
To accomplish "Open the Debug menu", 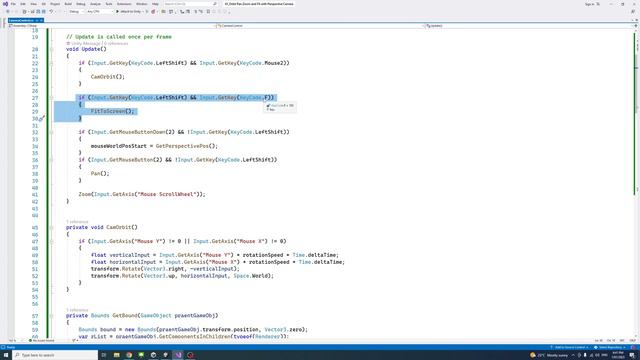I will pyautogui.click(x=81, y=4).
